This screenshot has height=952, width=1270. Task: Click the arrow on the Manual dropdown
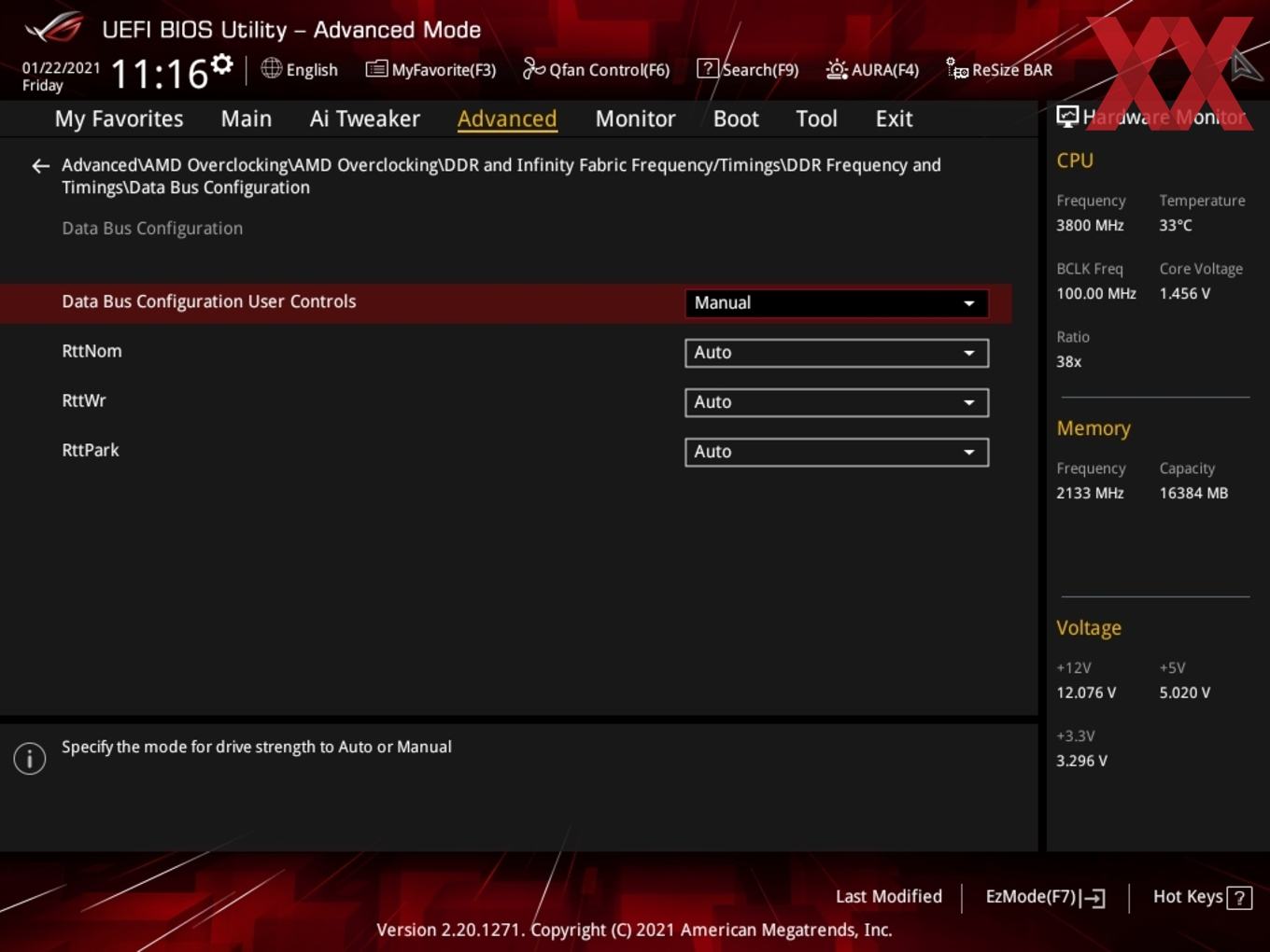click(x=969, y=303)
